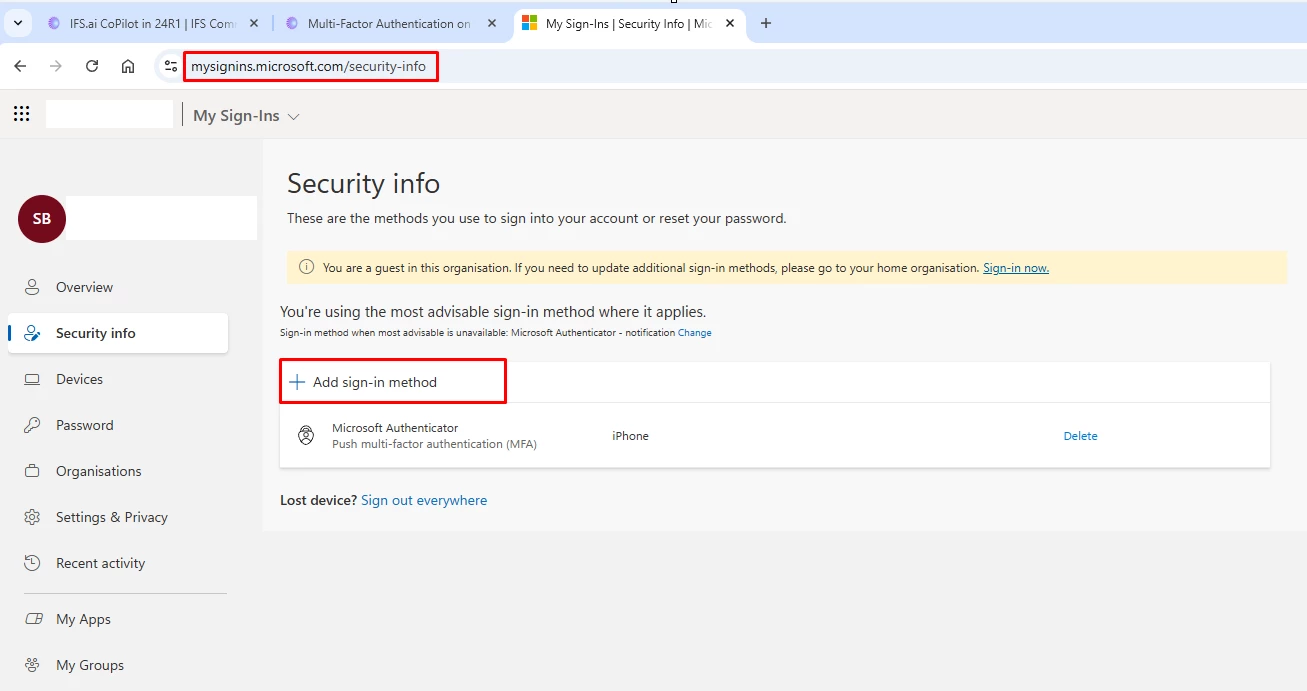Viewport: 1307px width, 691px height.
Task: Open the app launcher waffle icon
Action: coord(21,114)
